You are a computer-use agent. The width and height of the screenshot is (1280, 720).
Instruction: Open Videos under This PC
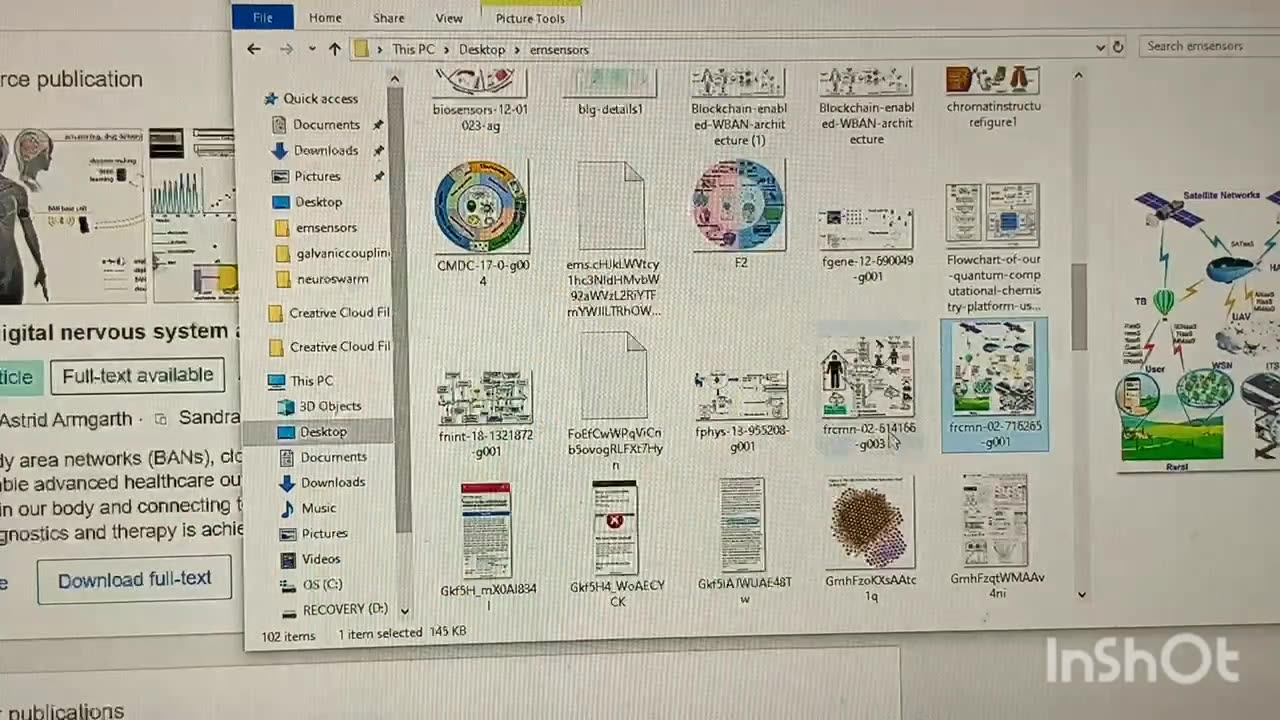[321, 559]
